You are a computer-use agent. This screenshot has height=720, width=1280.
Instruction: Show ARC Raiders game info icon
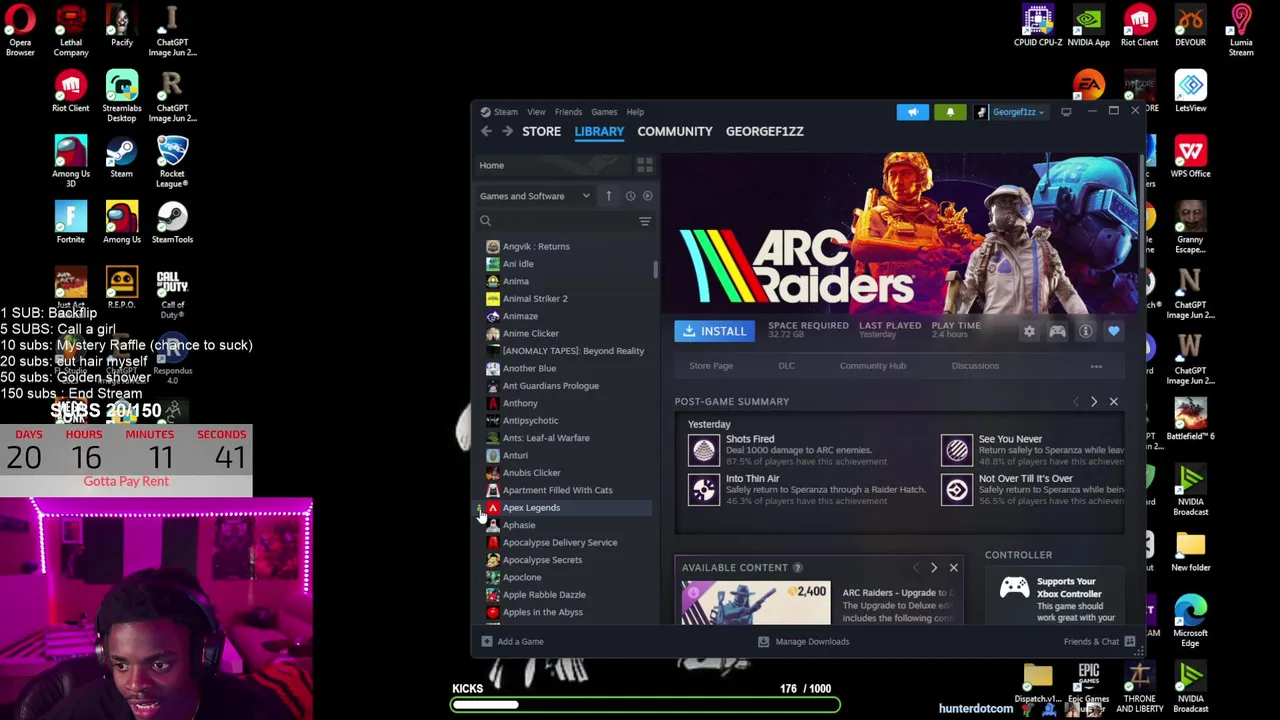click(1085, 332)
